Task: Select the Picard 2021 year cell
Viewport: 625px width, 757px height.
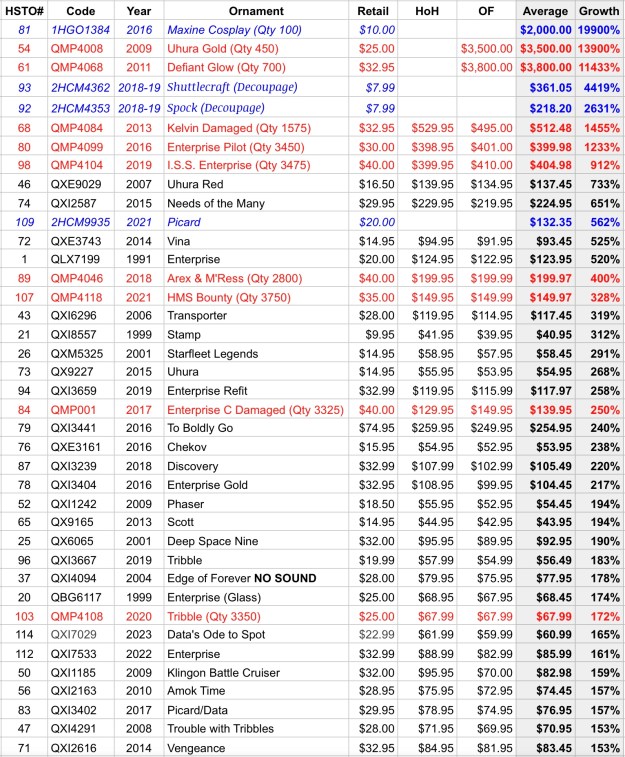Action: click(x=139, y=222)
